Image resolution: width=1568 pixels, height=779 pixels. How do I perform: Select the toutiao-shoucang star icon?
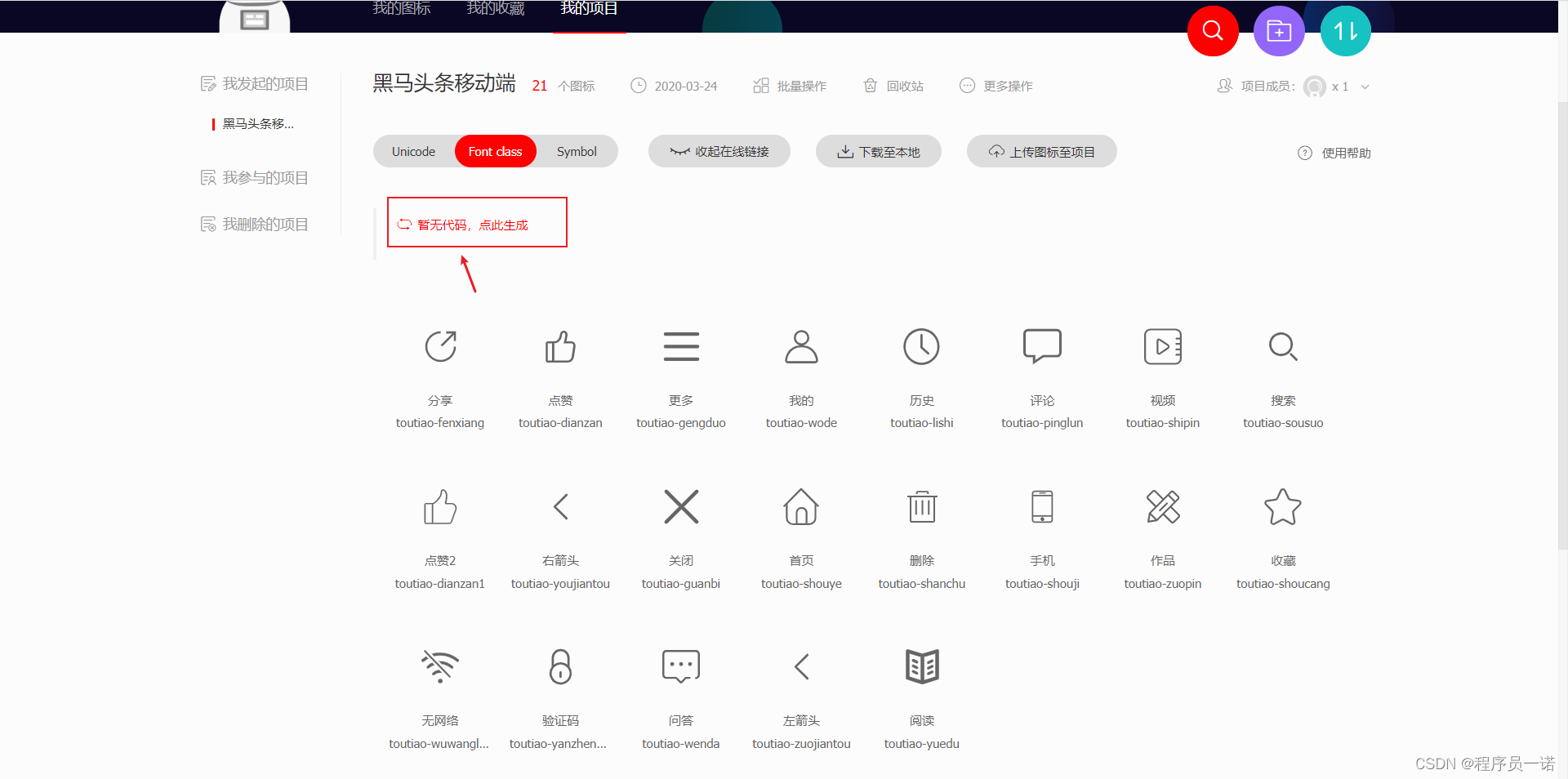coord(1283,506)
